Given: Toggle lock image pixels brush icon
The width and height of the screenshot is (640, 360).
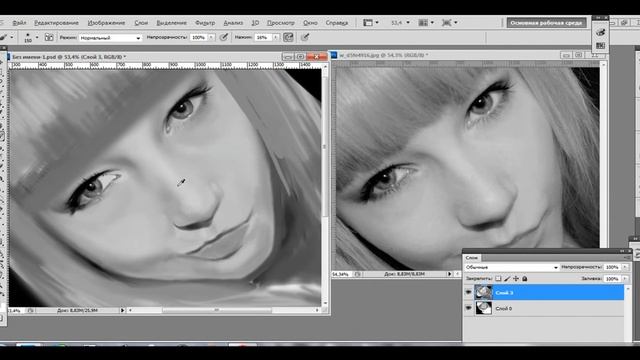Looking at the screenshot, I should click(507, 279).
